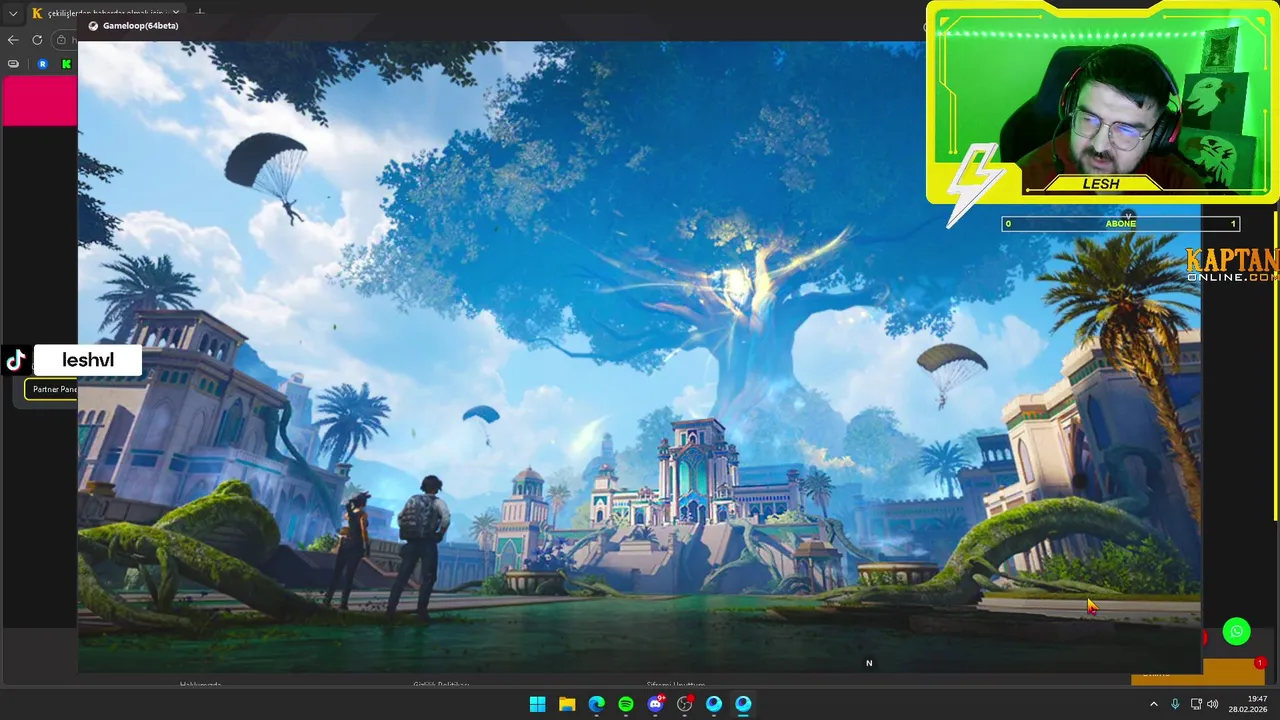This screenshot has width=1280, height=720.
Task: Select the çekilişlerden haberdar browser tab
Action: point(105,13)
